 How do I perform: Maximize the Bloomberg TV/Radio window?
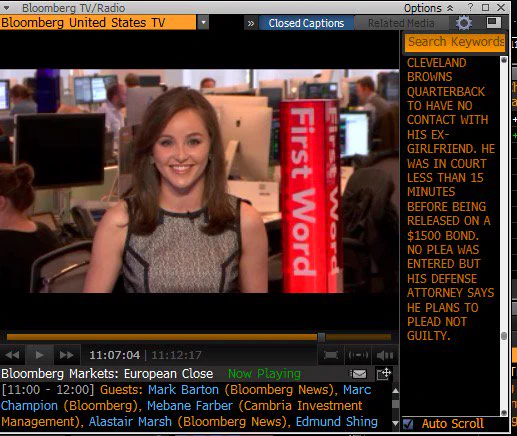486,7
